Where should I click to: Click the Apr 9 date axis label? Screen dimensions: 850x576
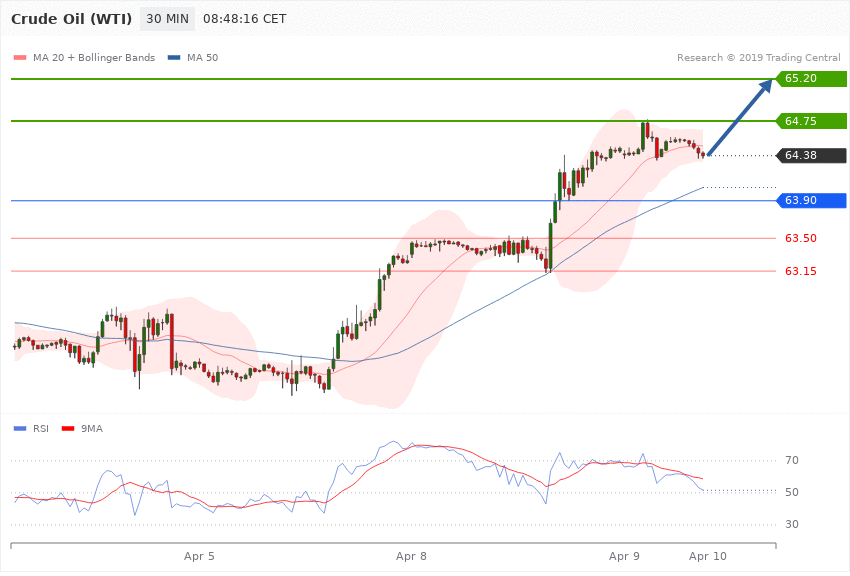pyautogui.click(x=624, y=556)
